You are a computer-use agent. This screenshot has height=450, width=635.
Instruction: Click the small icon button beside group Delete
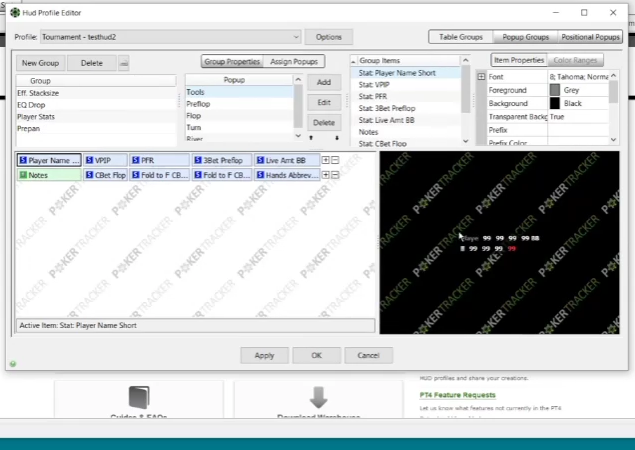(x=124, y=63)
